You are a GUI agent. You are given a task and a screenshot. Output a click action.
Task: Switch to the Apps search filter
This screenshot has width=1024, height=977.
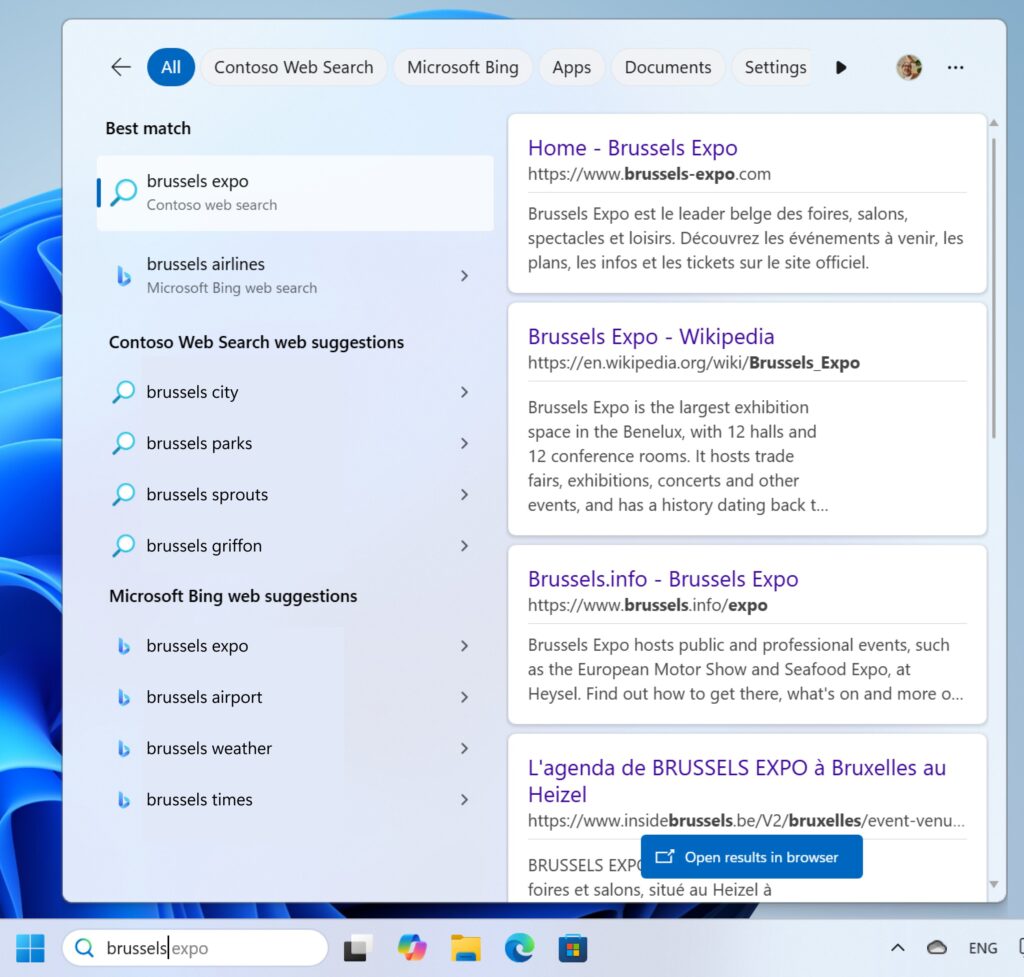(x=571, y=67)
